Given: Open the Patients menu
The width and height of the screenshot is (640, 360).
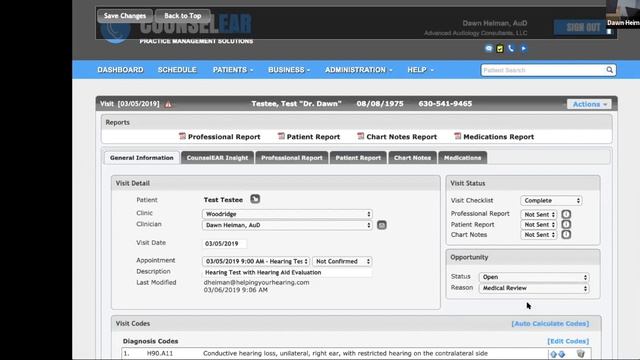Looking at the screenshot, I should click(x=233, y=70).
